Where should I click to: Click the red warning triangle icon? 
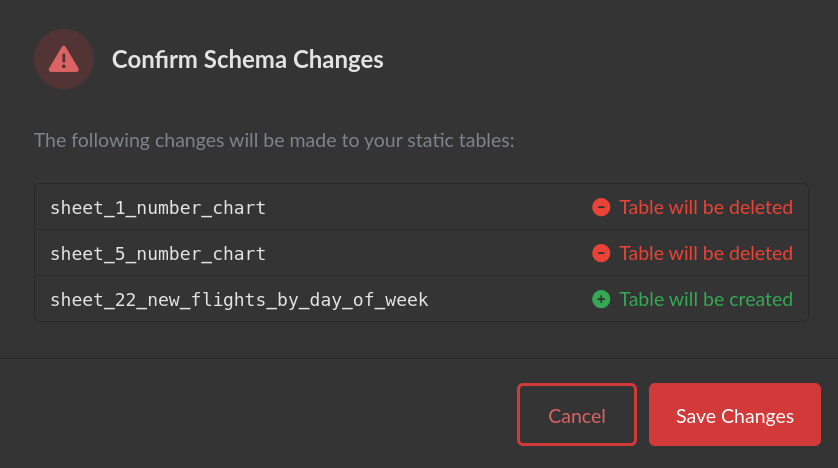coord(64,60)
